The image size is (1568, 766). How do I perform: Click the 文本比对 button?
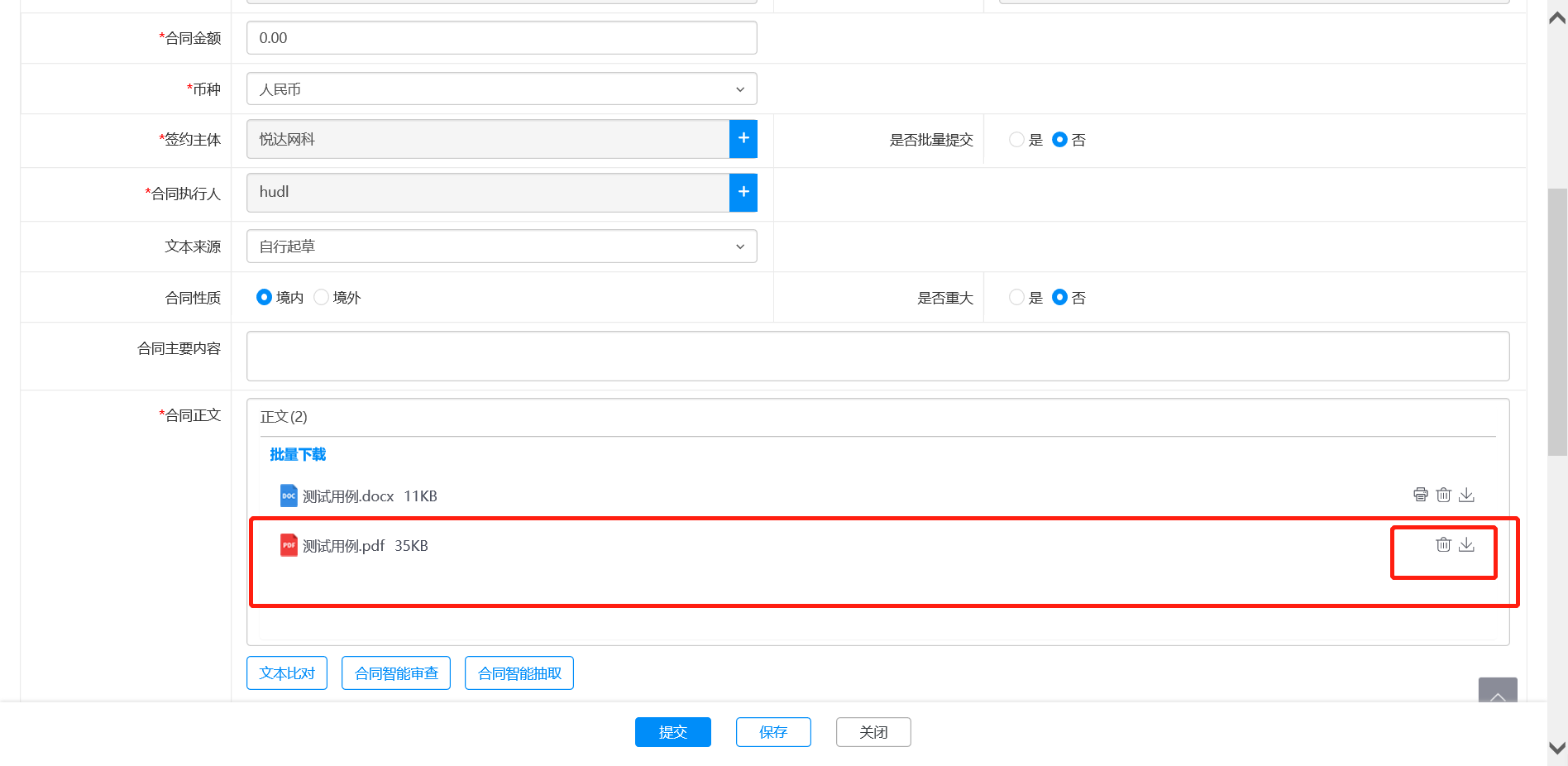287,673
